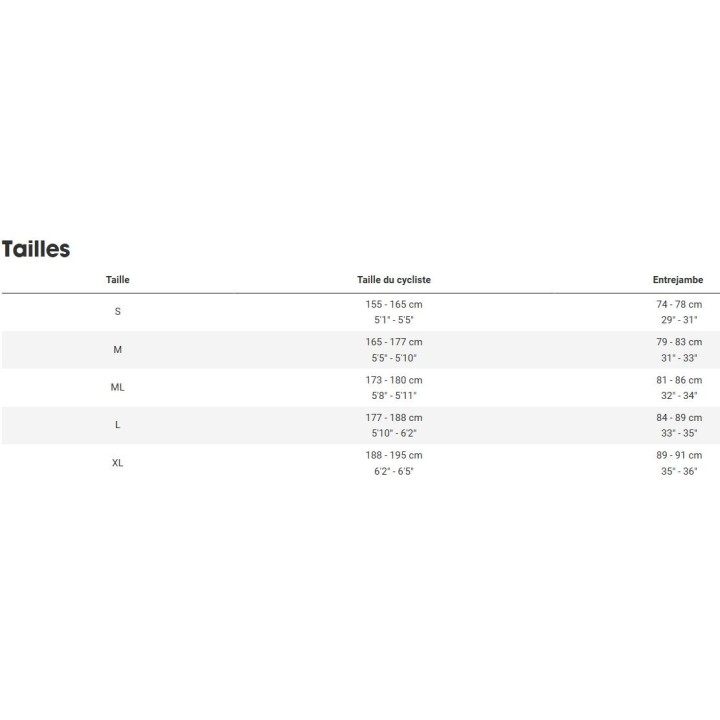This screenshot has width=720, height=720.
Task: Click the 84 - 89 cm inseam value
Action: [679, 417]
